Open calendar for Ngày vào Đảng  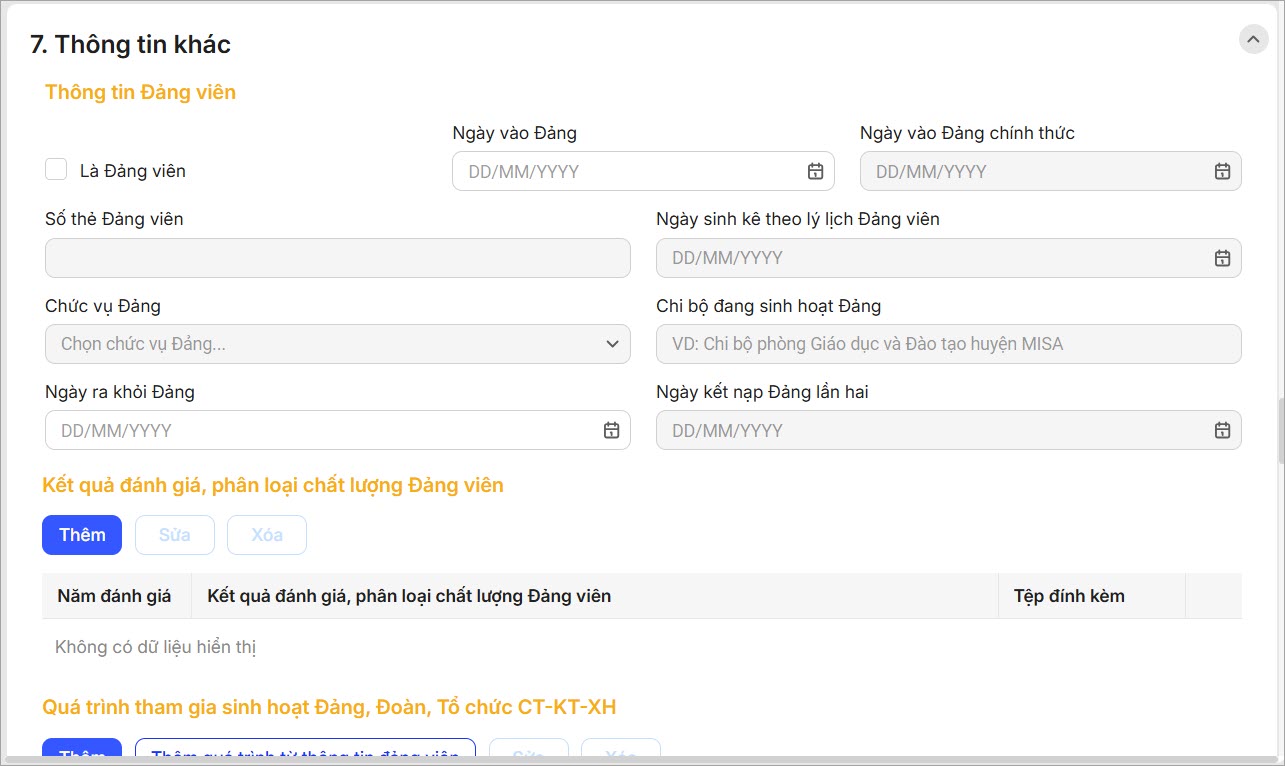[815, 171]
